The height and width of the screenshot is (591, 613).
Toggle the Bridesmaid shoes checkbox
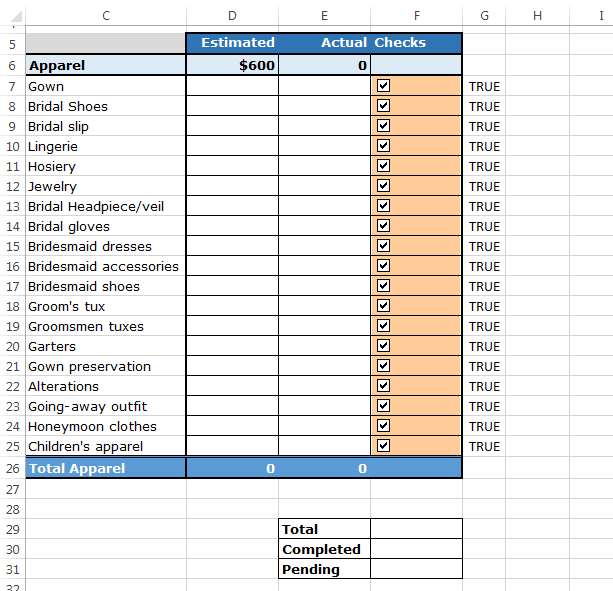(x=383, y=285)
